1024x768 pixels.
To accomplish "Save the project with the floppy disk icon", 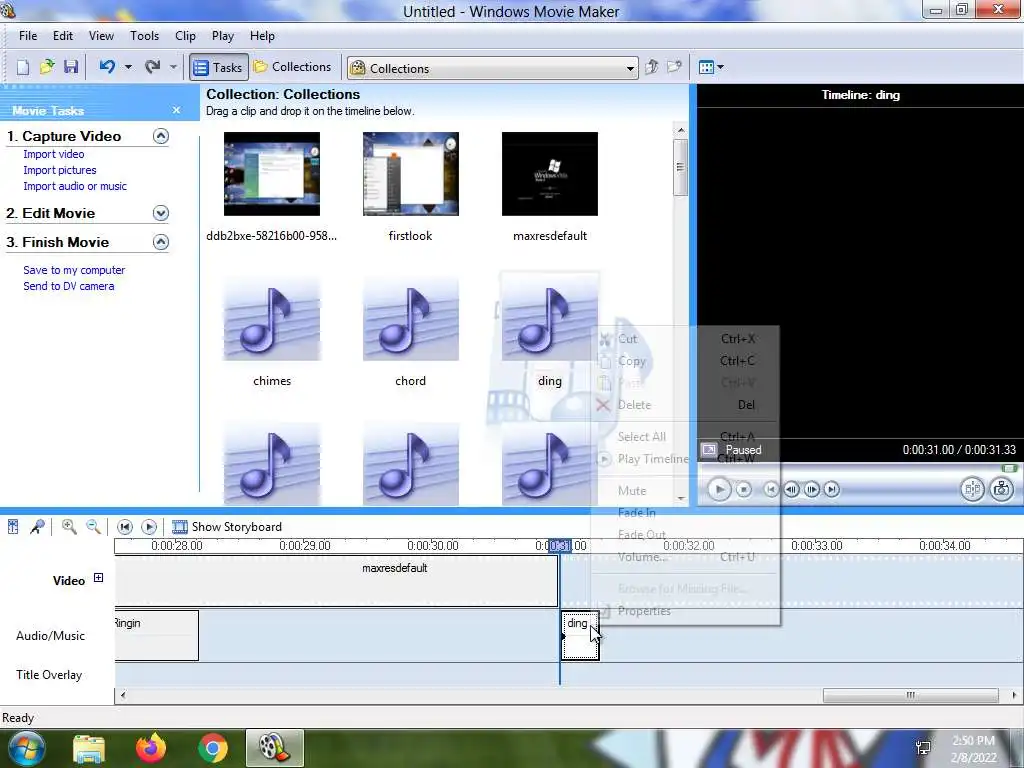I will (x=71, y=67).
